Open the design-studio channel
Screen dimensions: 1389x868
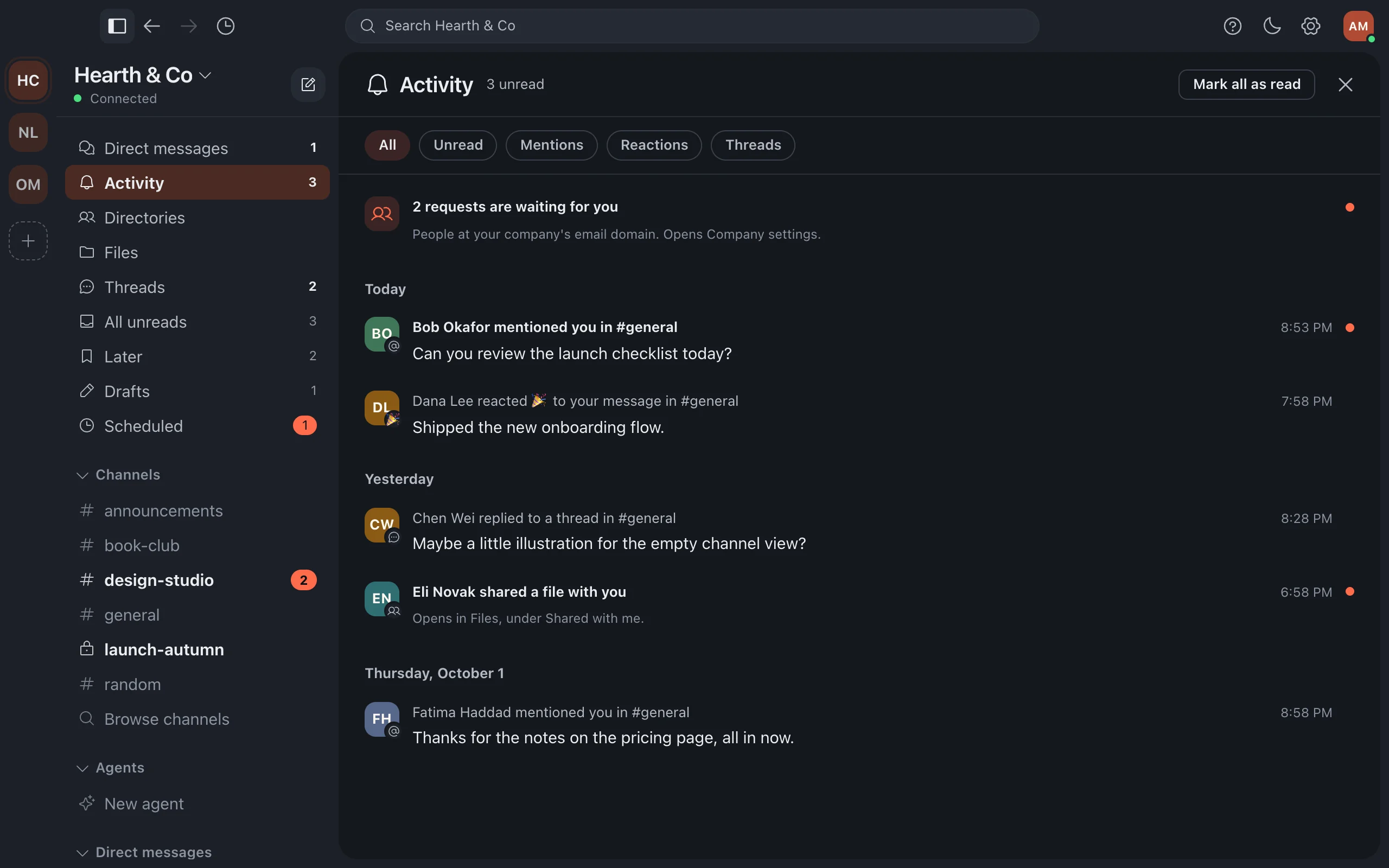(x=197, y=580)
